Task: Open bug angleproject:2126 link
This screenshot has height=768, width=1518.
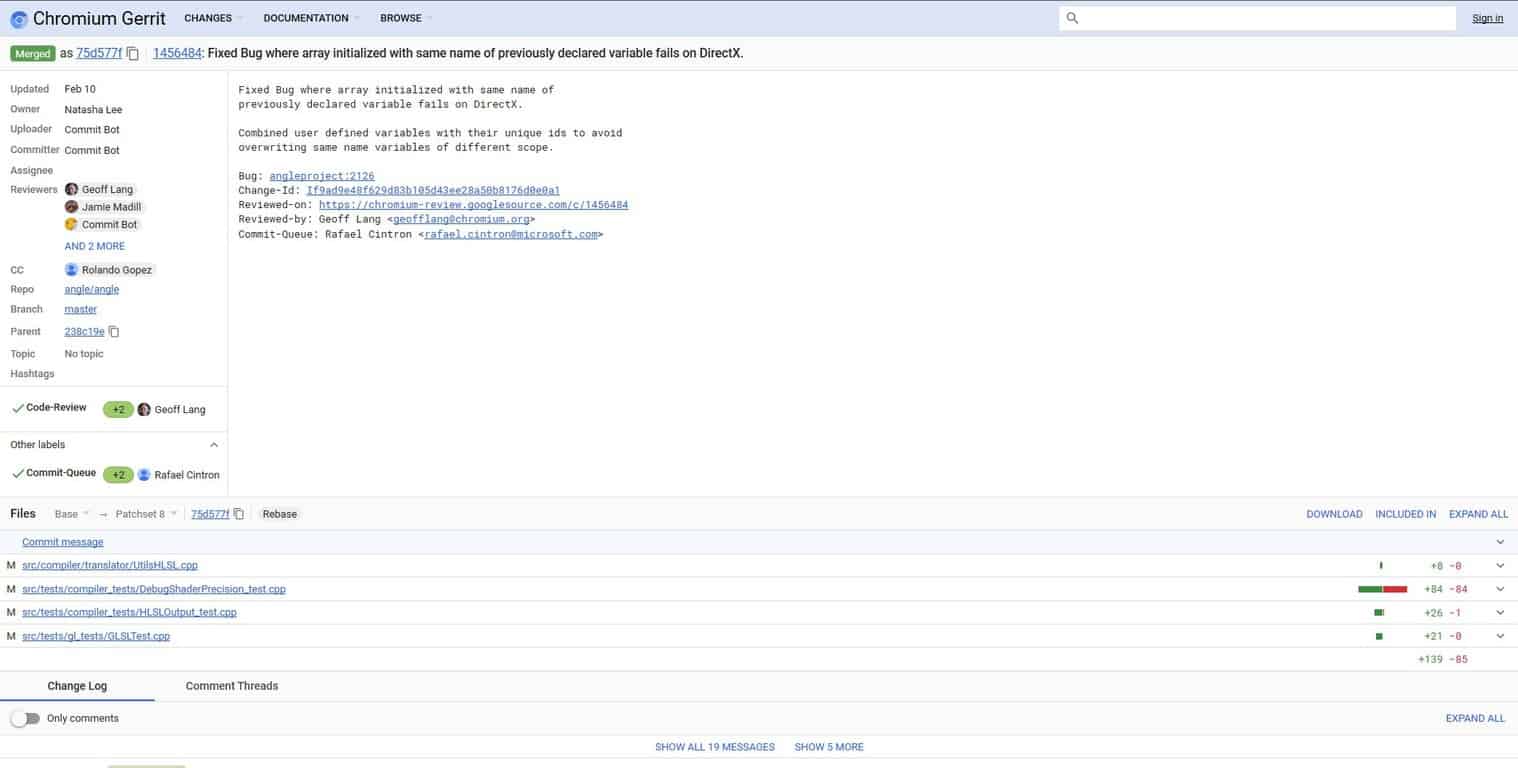Action: 322,176
